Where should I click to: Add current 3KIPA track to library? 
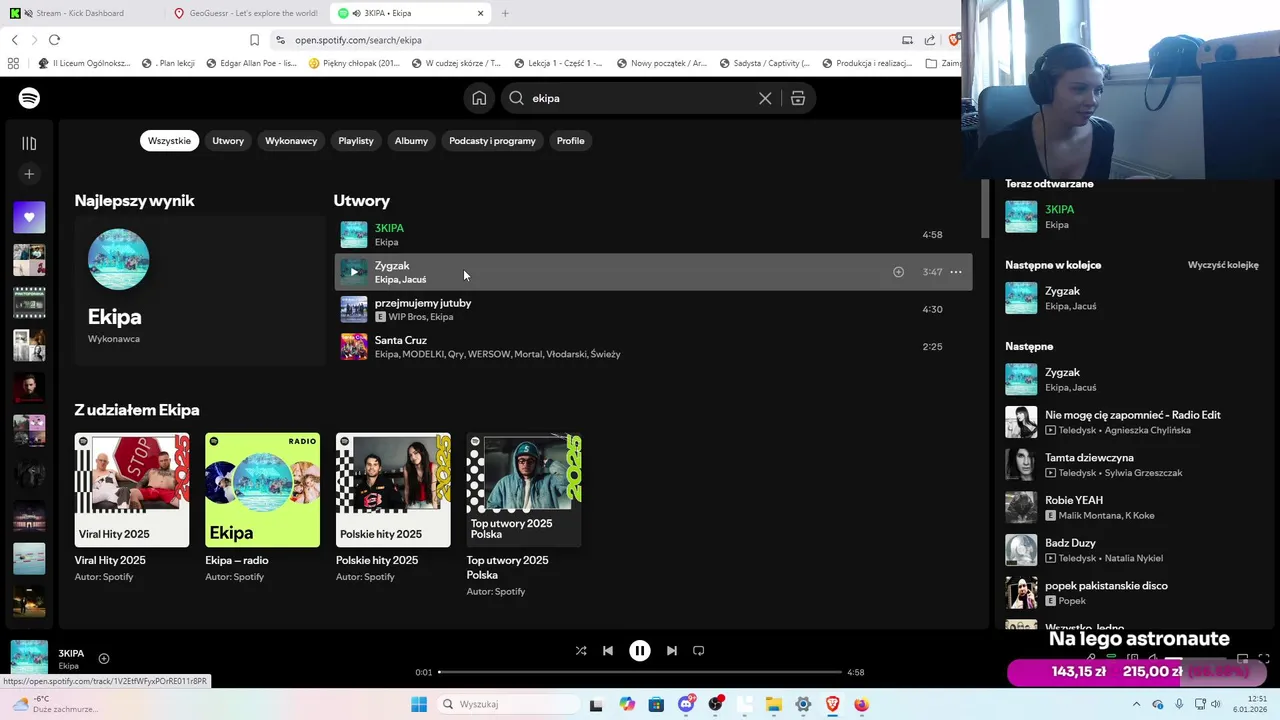(x=103, y=658)
